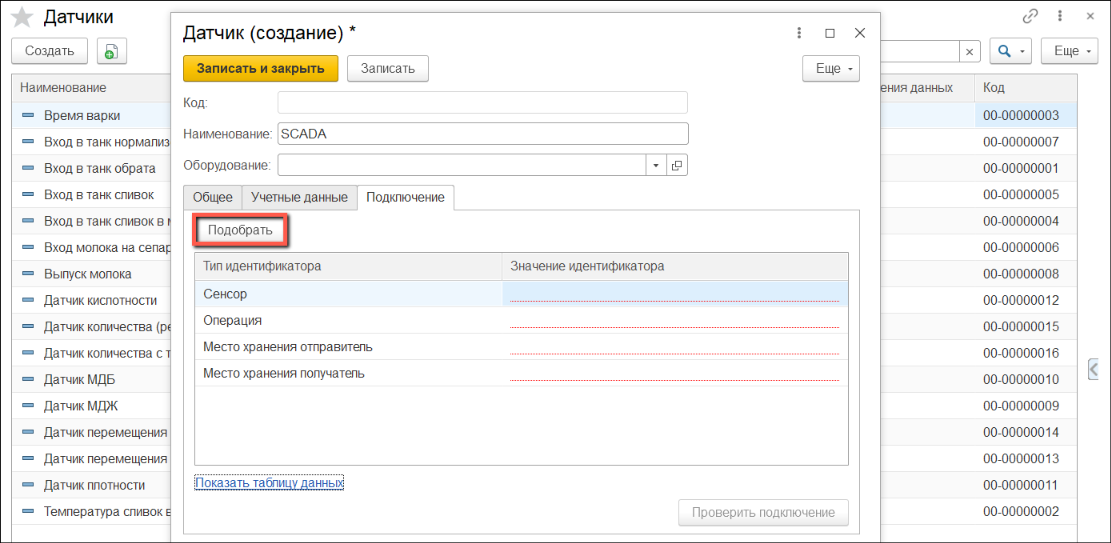Expand the side panel with arrow
Viewport: 1111px width, 543px height.
[1095, 369]
